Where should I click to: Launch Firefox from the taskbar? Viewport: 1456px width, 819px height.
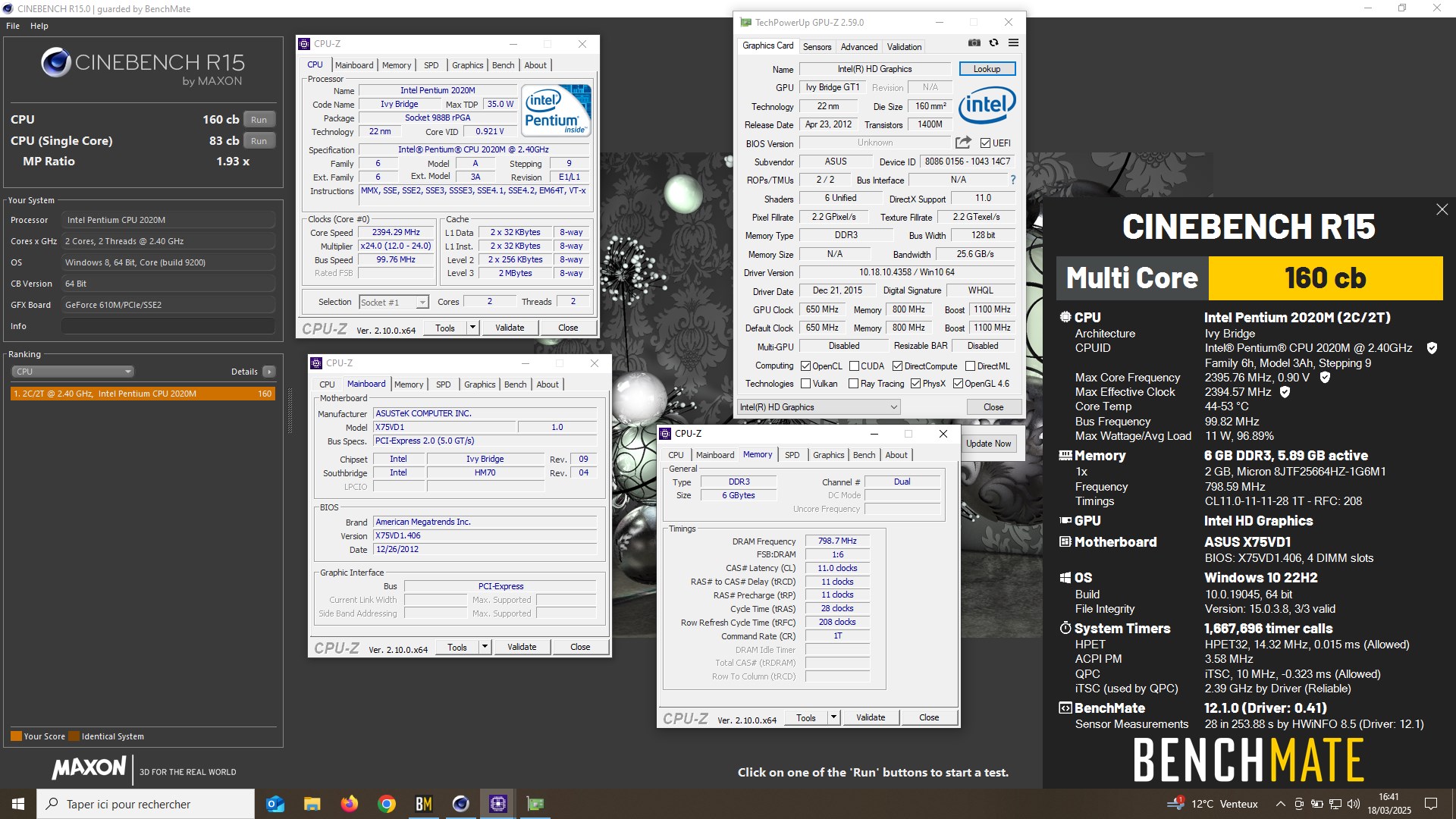tap(349, 804)
